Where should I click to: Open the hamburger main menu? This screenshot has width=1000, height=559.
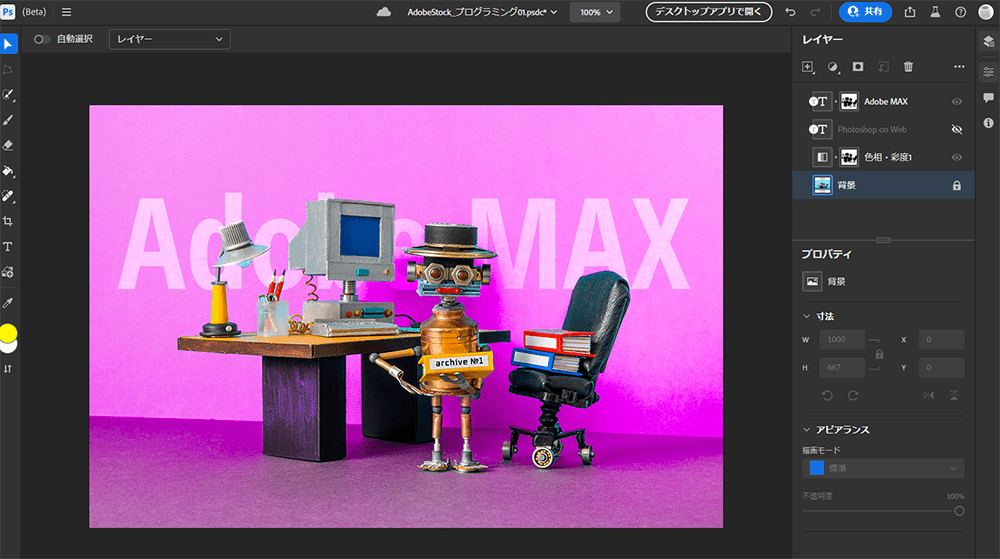click(66, 12)
